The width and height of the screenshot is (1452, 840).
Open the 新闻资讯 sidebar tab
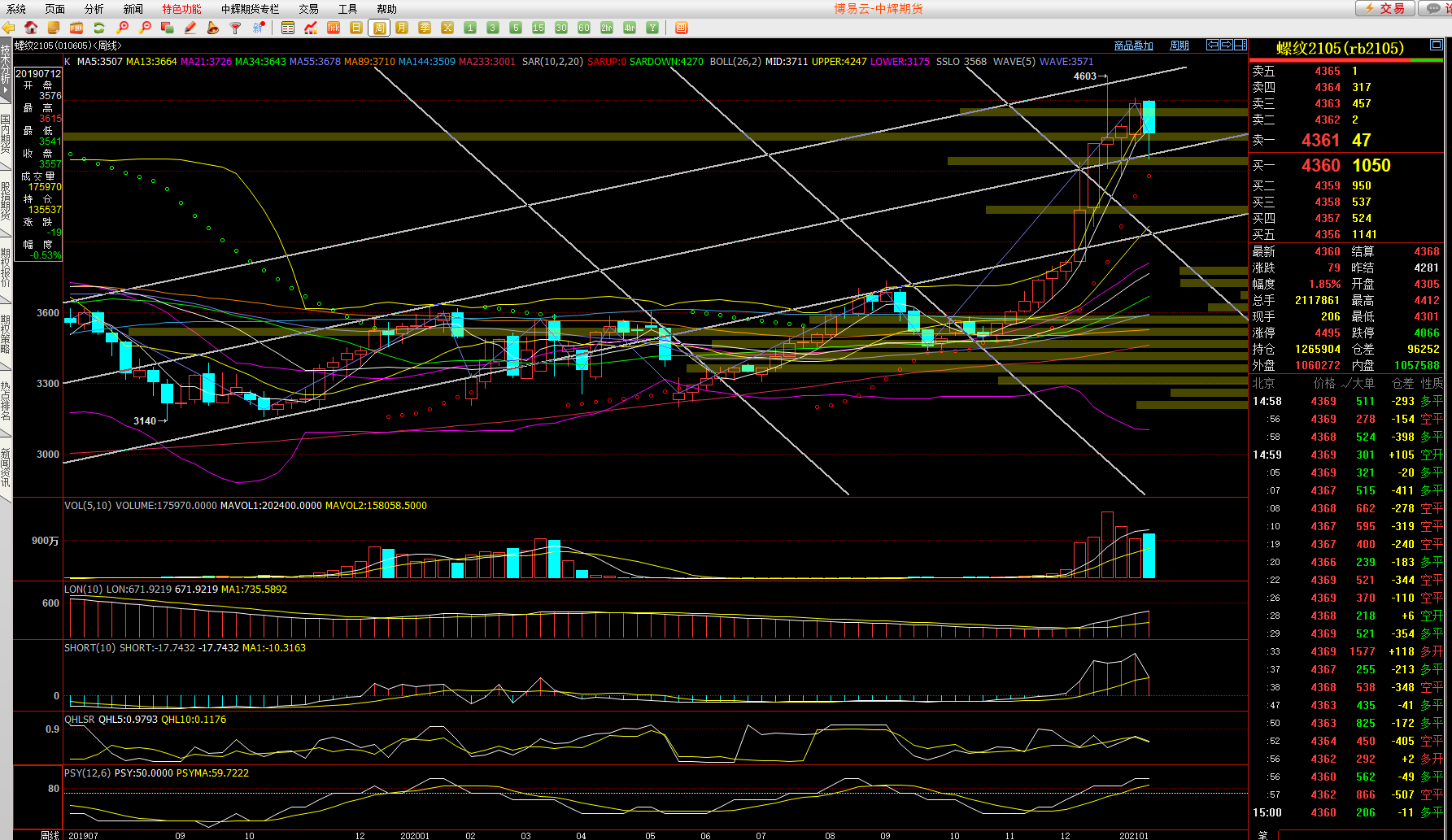6,468
